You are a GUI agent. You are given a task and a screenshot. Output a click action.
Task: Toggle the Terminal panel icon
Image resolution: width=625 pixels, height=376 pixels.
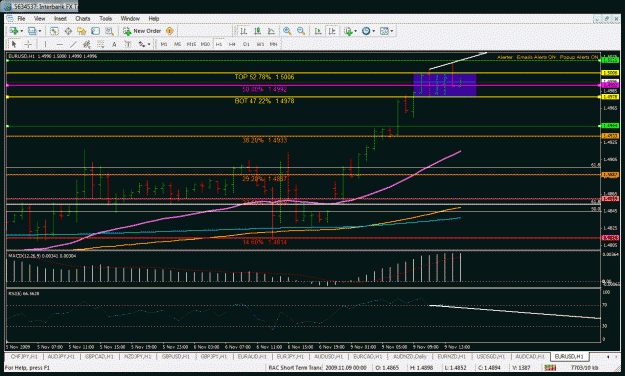[x=95, y=31]
